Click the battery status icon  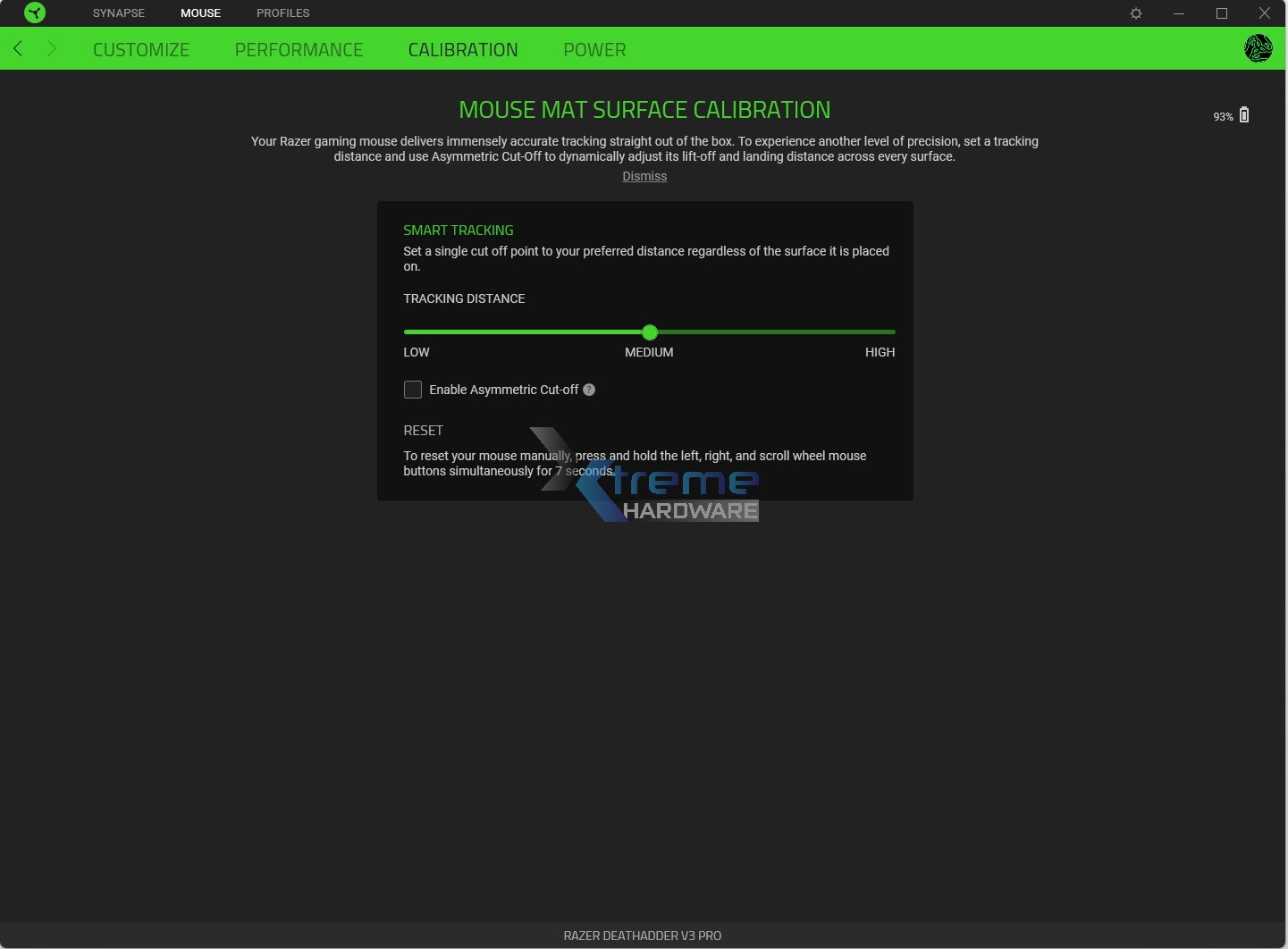1245,115
